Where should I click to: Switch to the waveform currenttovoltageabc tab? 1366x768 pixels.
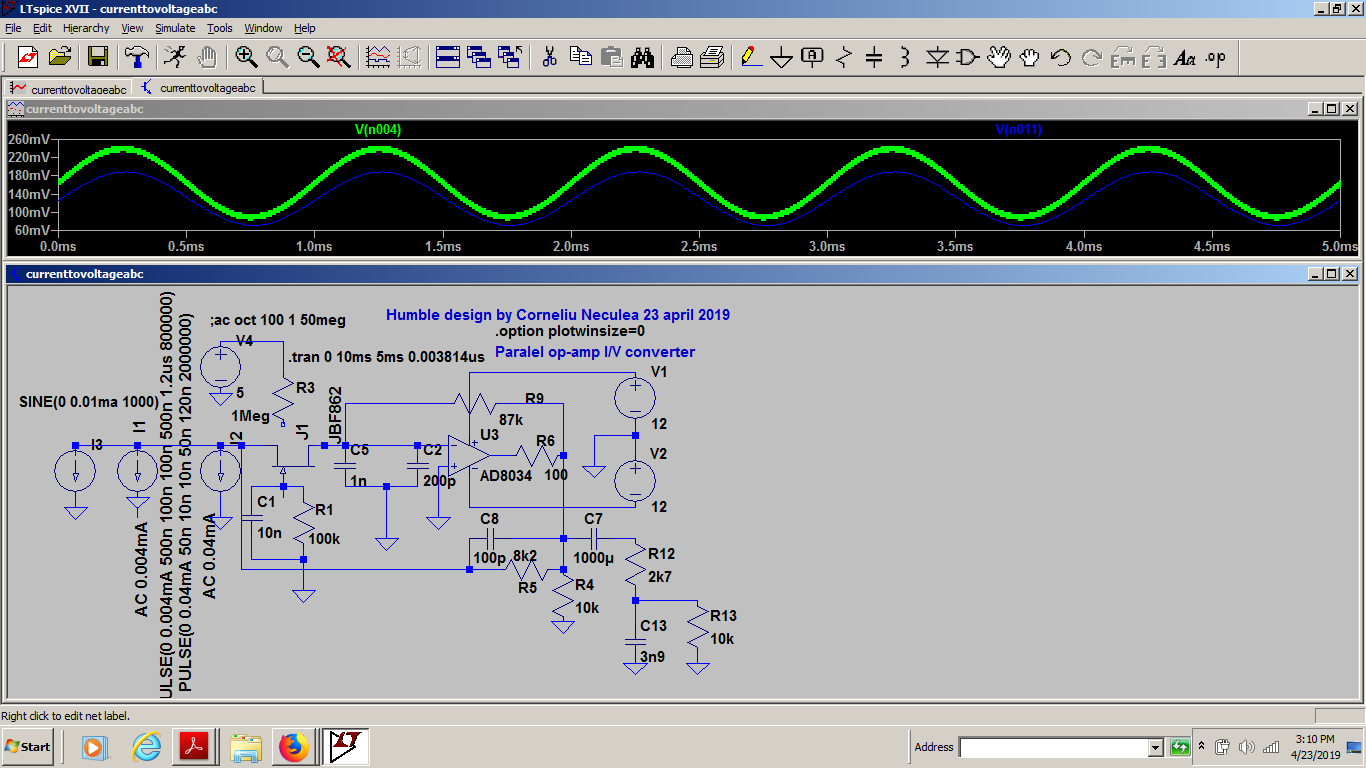[69, 88]
